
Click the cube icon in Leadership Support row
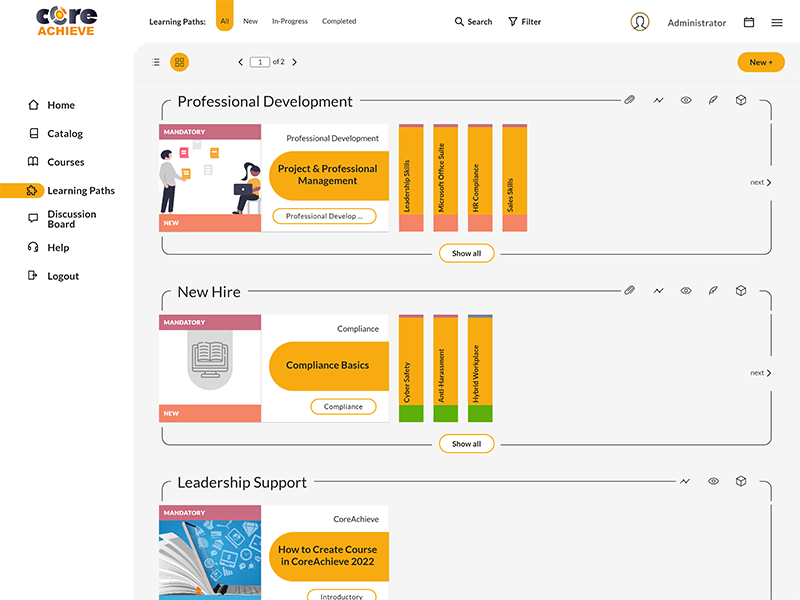[x=741, y=481]
